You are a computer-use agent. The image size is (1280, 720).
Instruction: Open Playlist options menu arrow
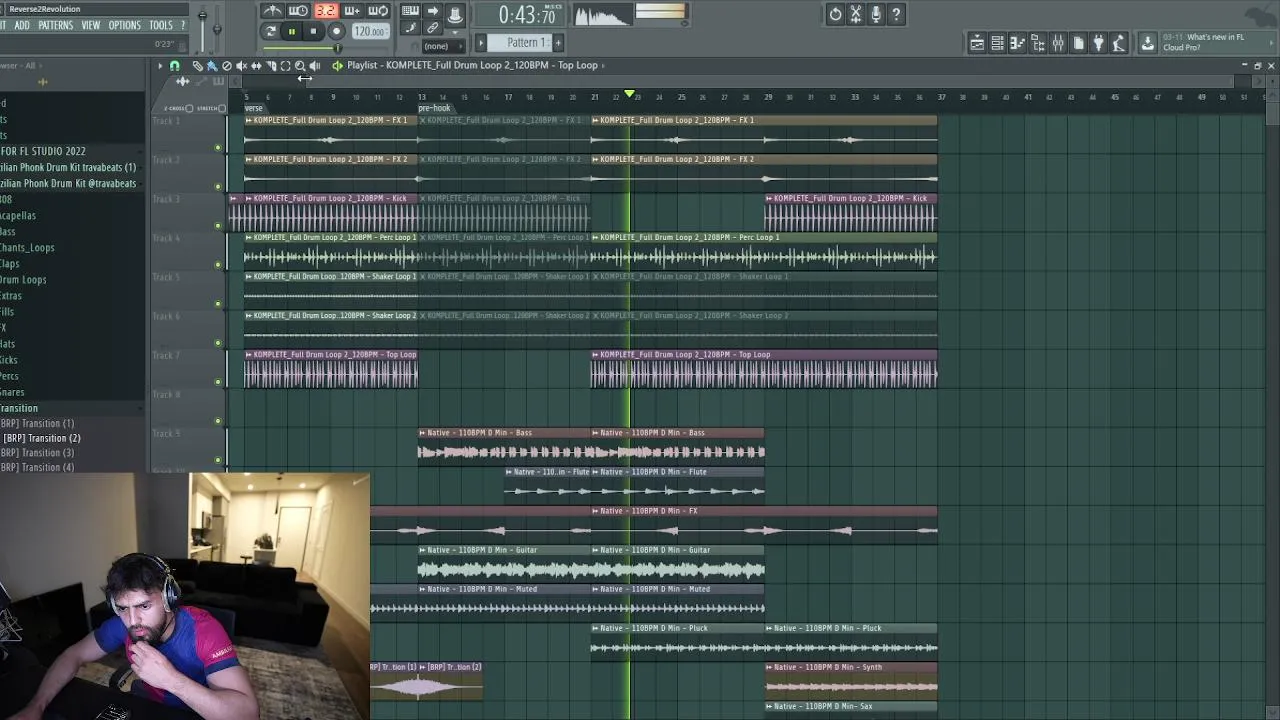(159, 66)
